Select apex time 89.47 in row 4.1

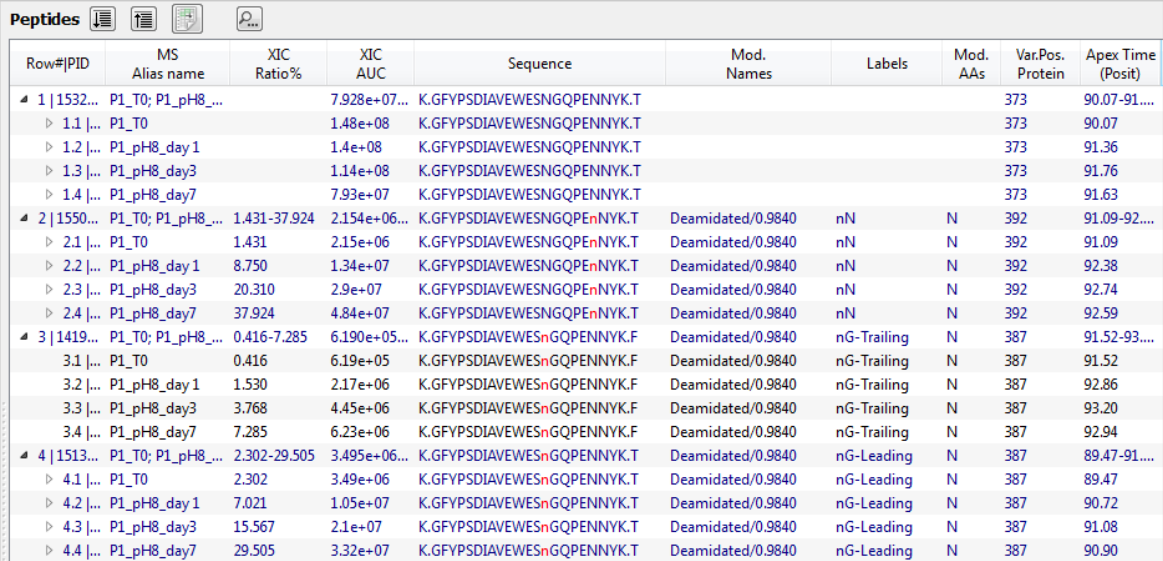[1100, 479]
